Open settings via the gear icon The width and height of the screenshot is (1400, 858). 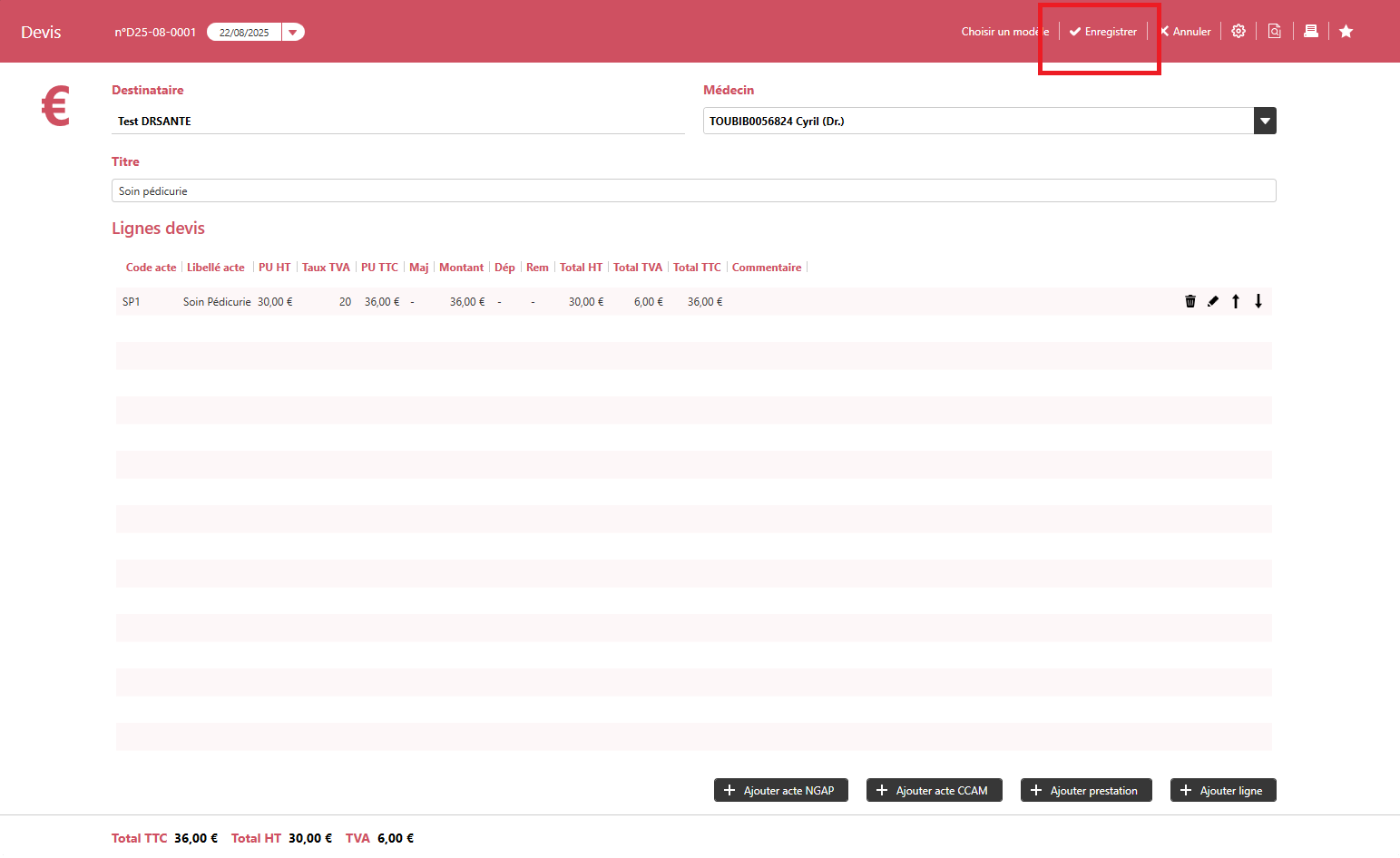point(1238,32)
